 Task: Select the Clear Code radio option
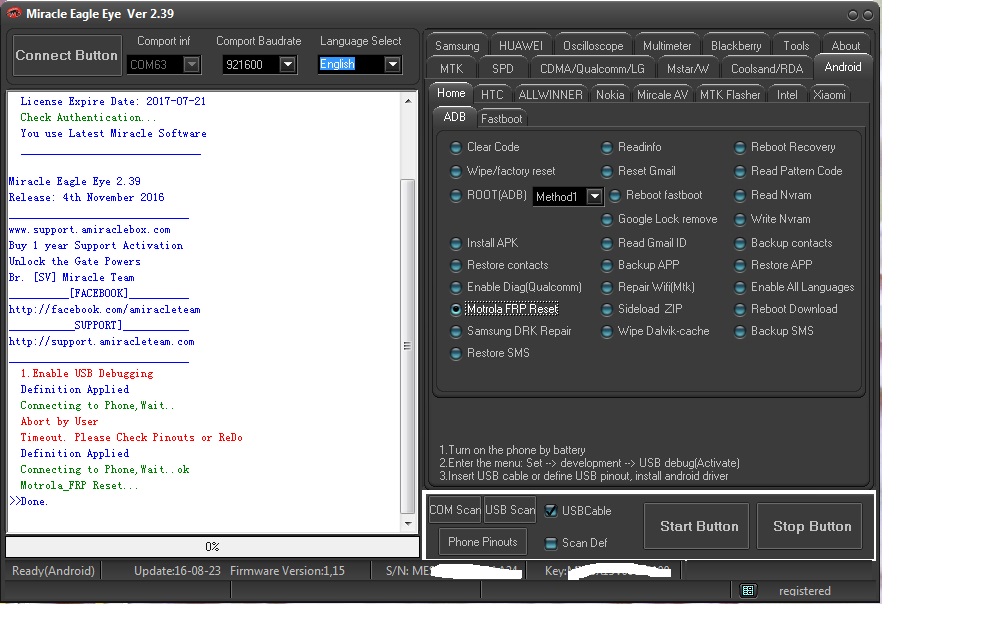click(456, 147)
